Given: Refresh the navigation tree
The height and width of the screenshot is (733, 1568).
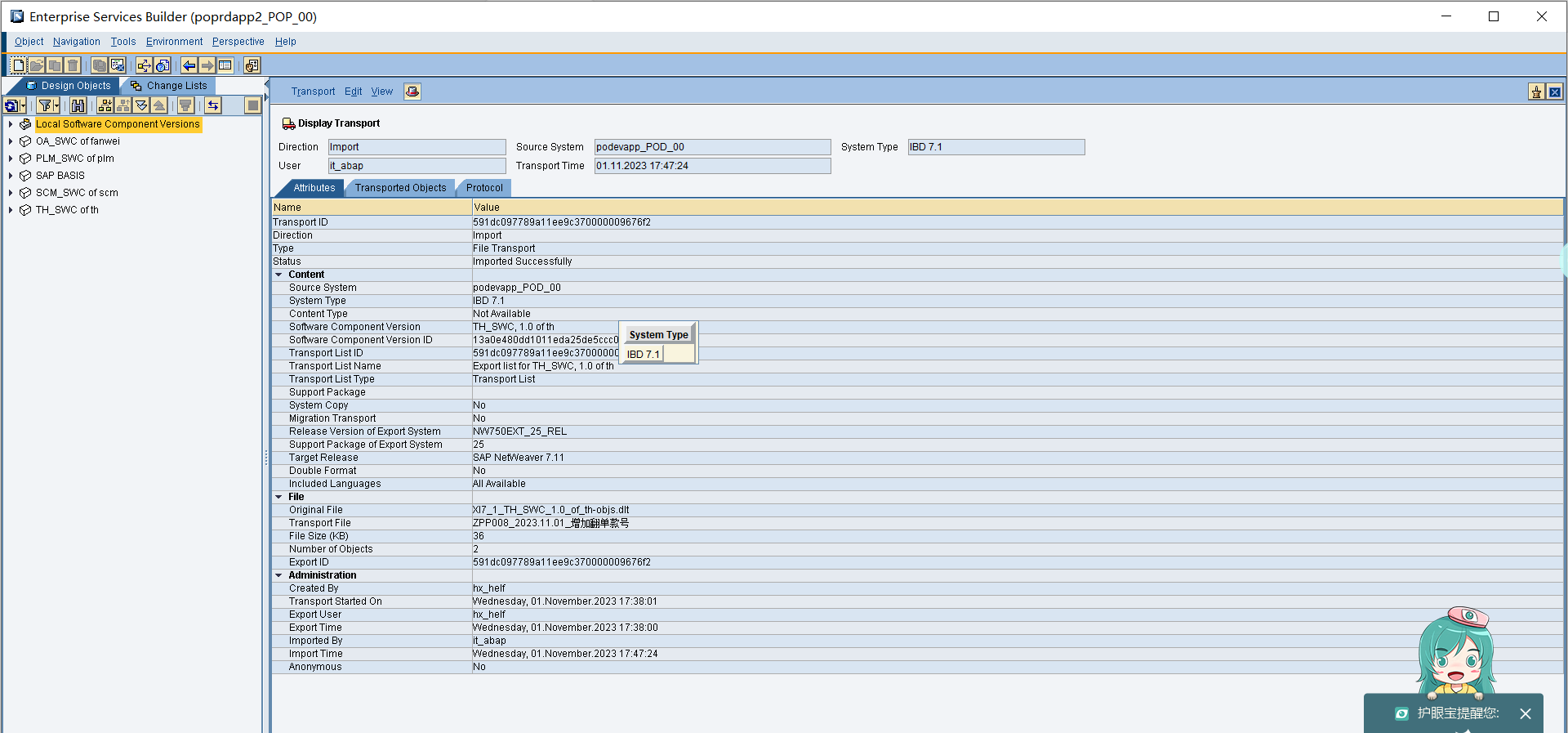Looking at the screenshot, I should click(x=11, y=105).
